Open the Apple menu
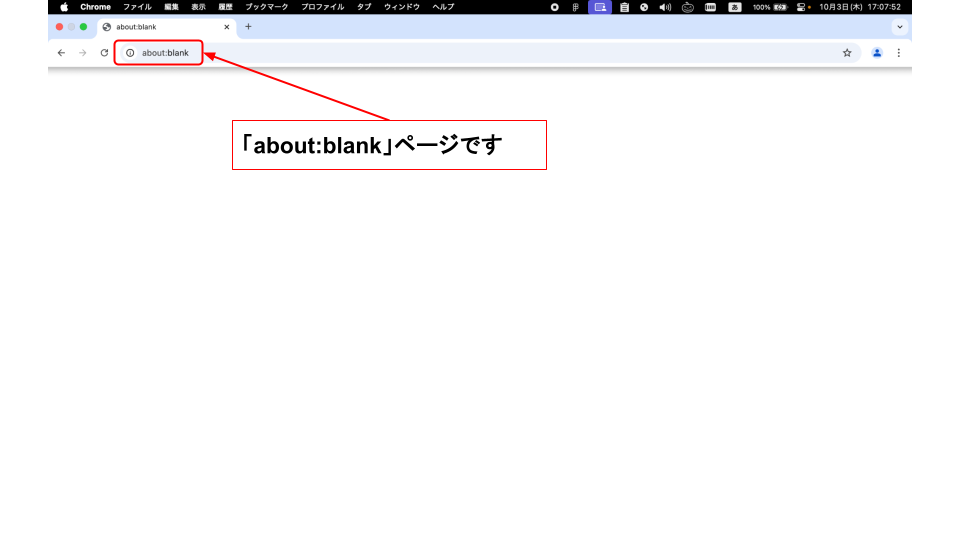960x540 pixels. pos(64,7)
